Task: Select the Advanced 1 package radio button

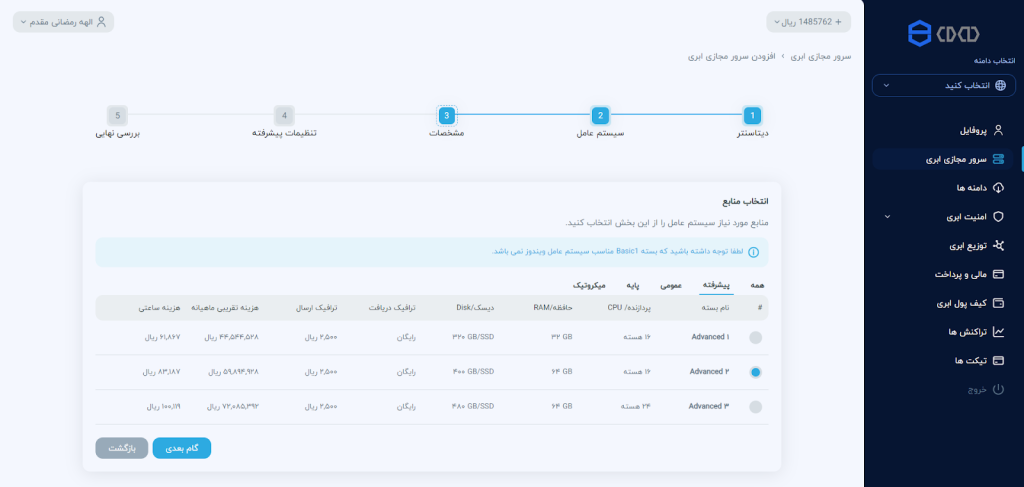Action: click(755, 337)
